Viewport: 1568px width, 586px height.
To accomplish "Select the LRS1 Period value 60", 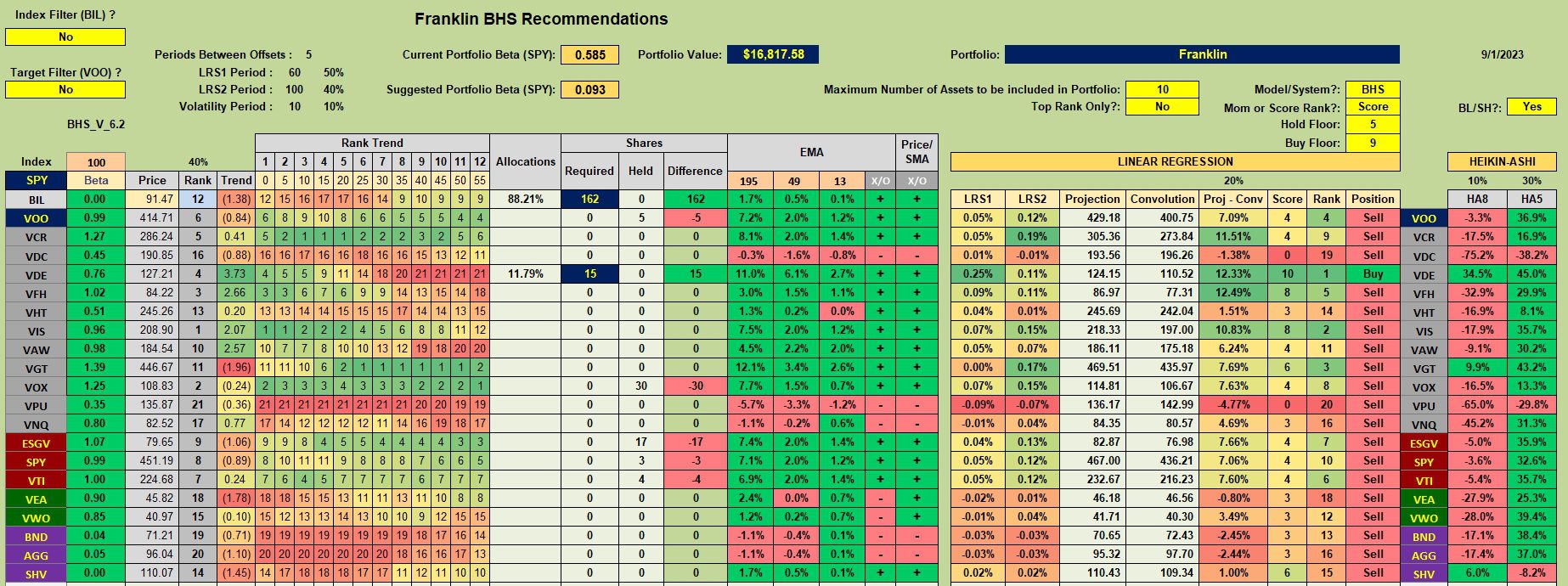I will pos(295,72).
